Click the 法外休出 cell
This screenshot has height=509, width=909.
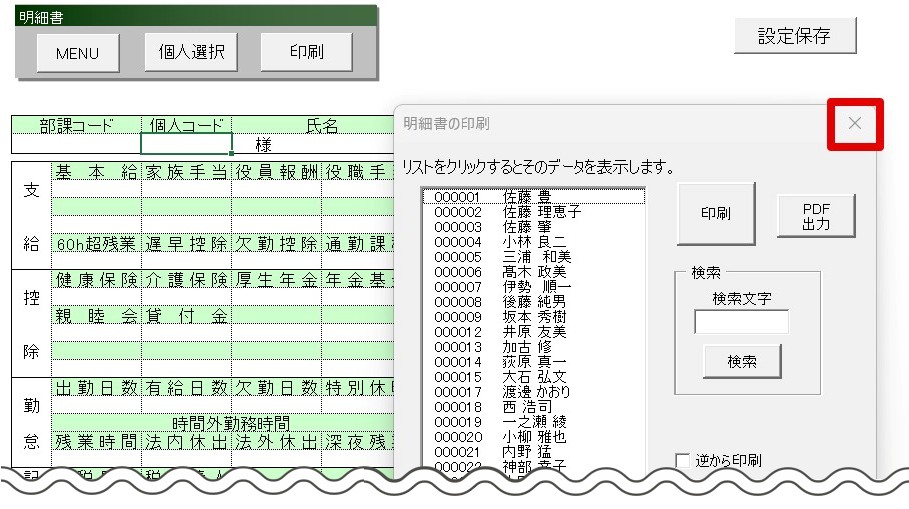(277, 442)
